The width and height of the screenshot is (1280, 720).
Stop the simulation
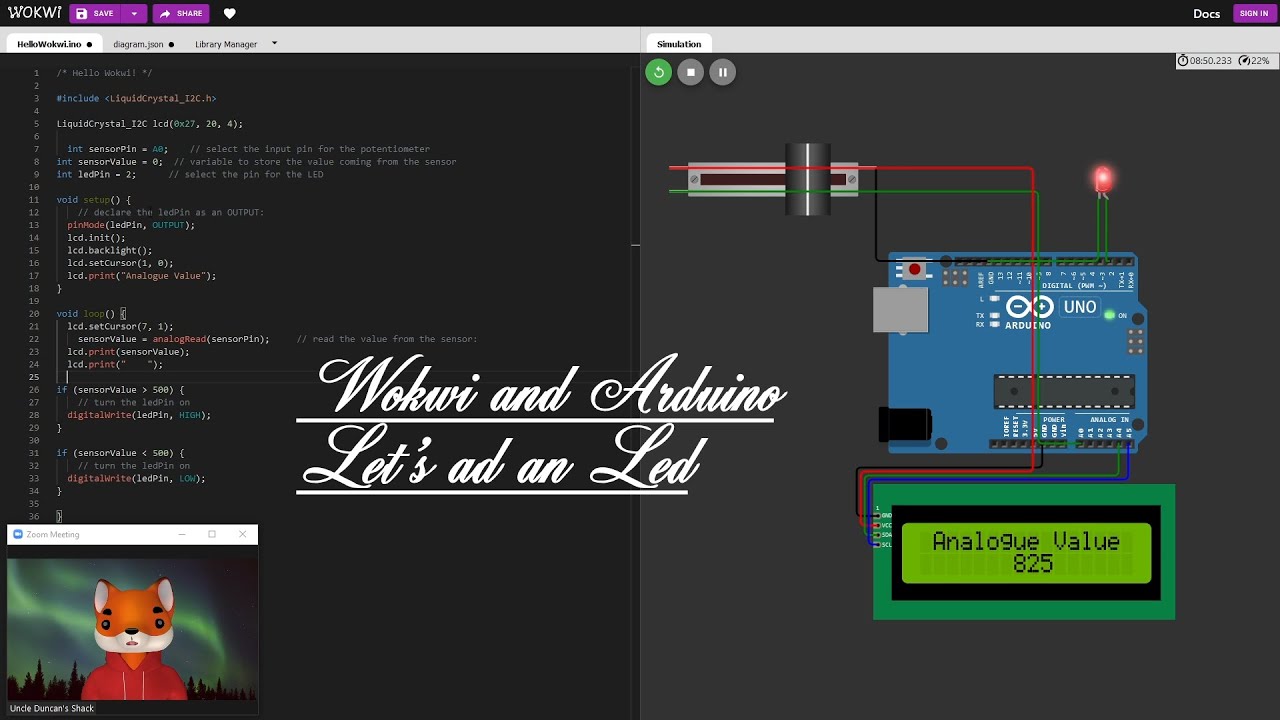690,72
